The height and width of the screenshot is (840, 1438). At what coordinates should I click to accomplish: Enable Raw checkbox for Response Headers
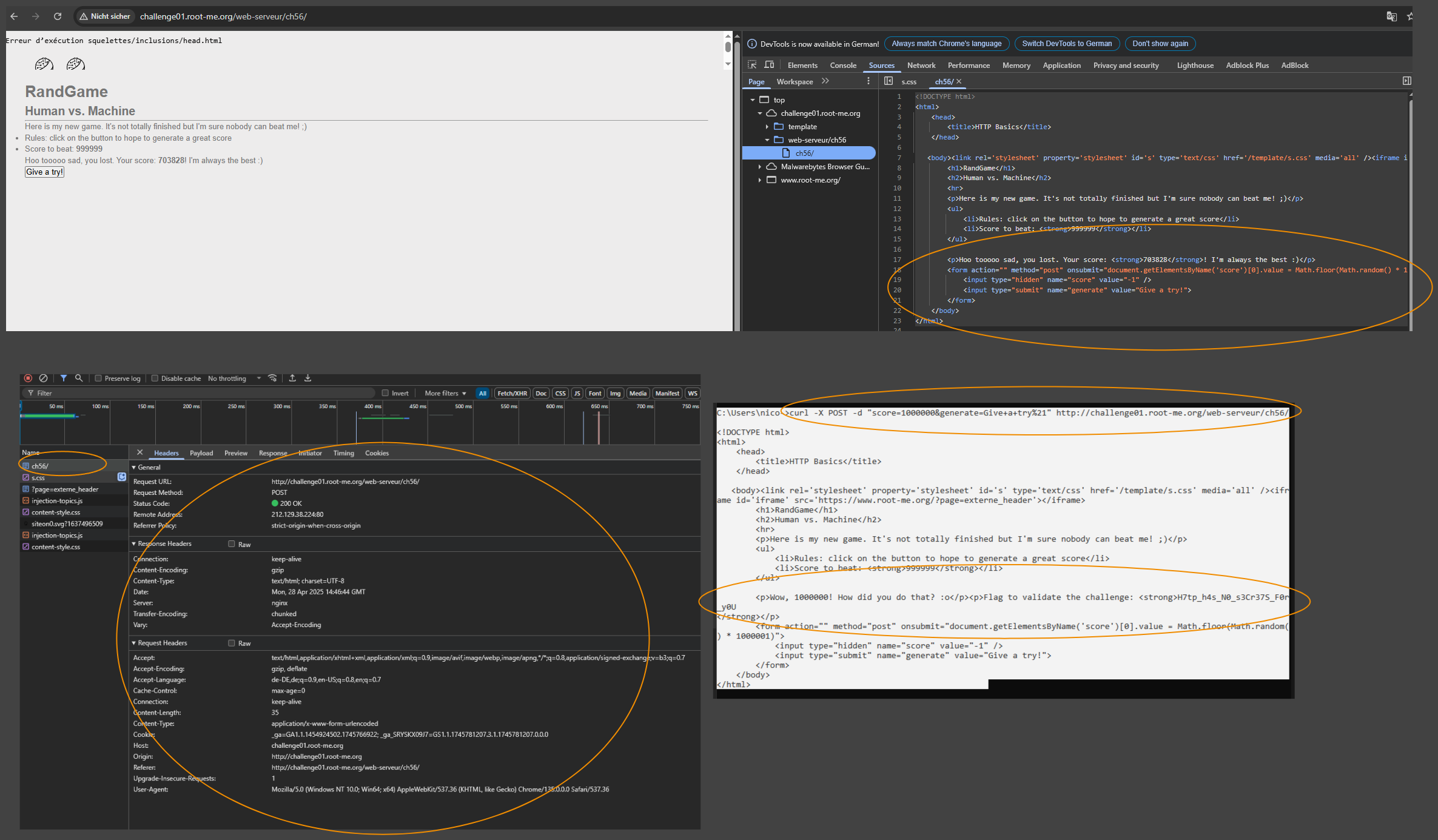[232, 544]
